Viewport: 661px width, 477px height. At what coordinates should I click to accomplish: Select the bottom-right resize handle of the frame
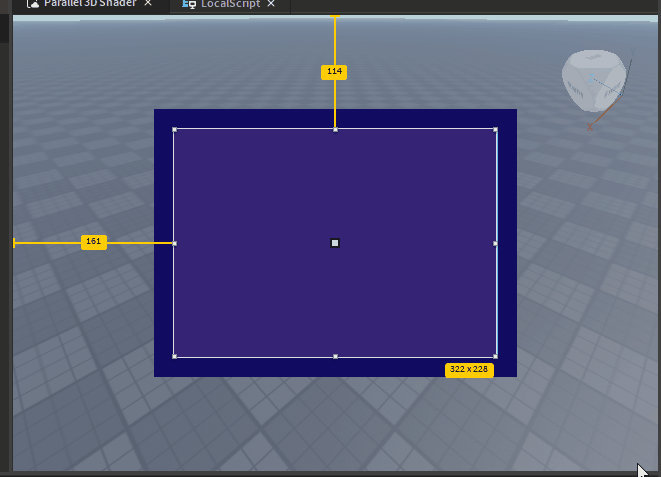(495, 356)
